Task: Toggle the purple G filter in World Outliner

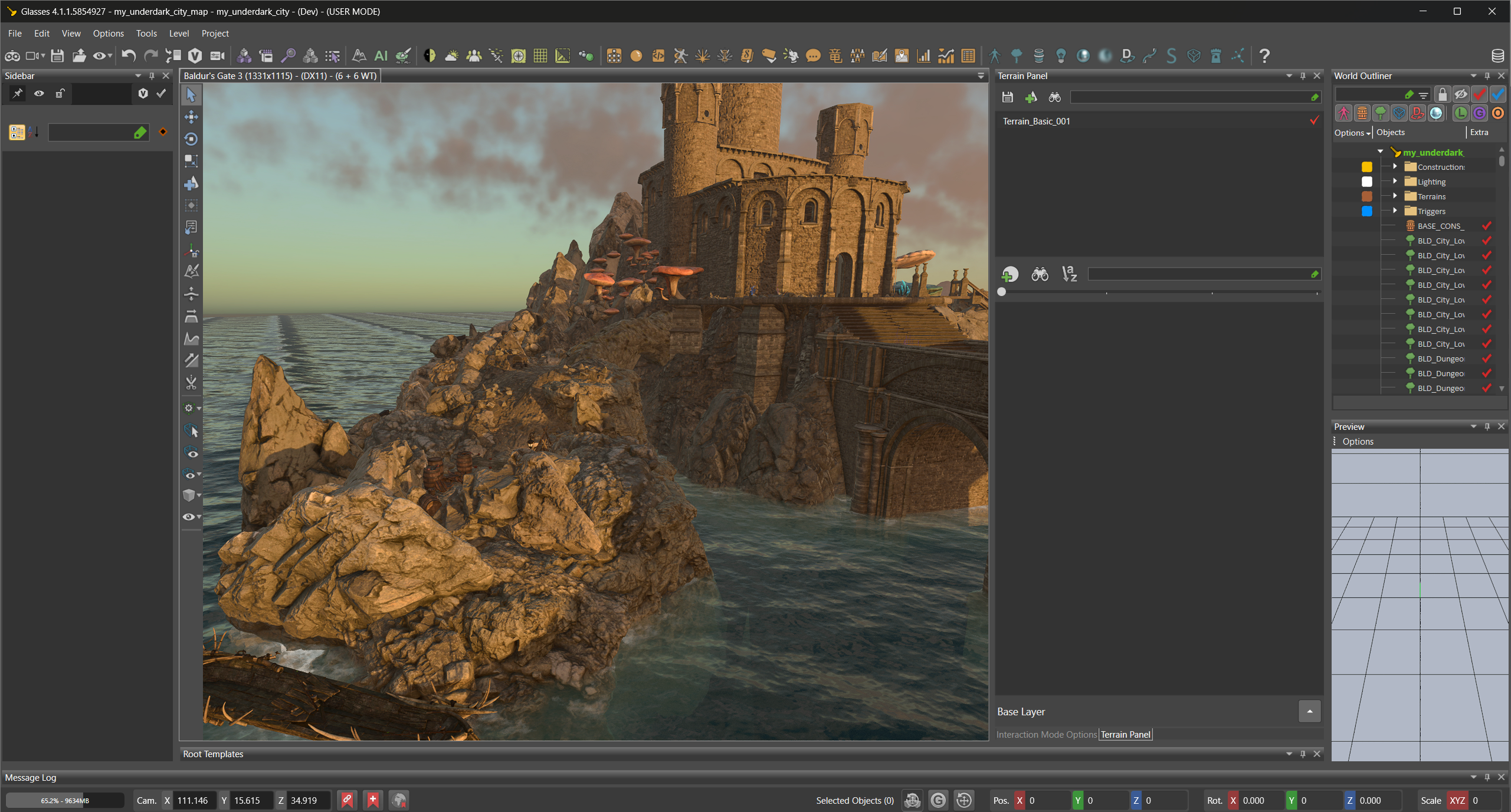Action: (1479, 113)
